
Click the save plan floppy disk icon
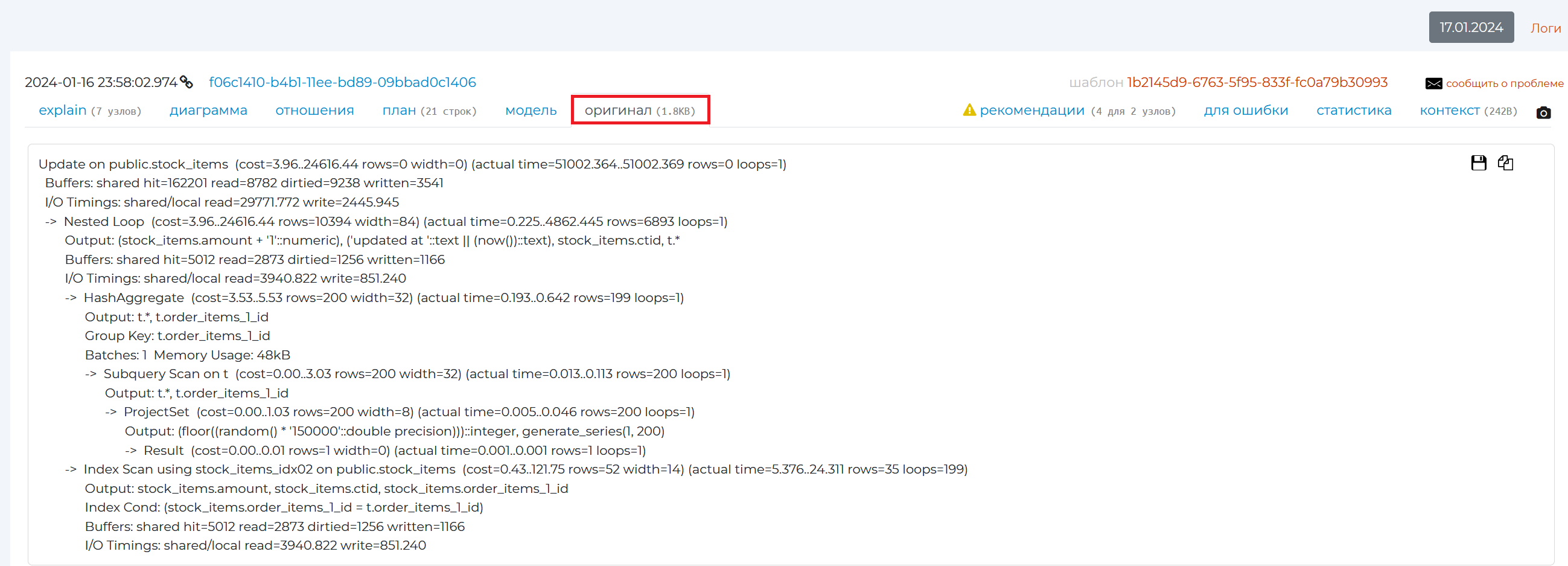(x=1479, y=163)
